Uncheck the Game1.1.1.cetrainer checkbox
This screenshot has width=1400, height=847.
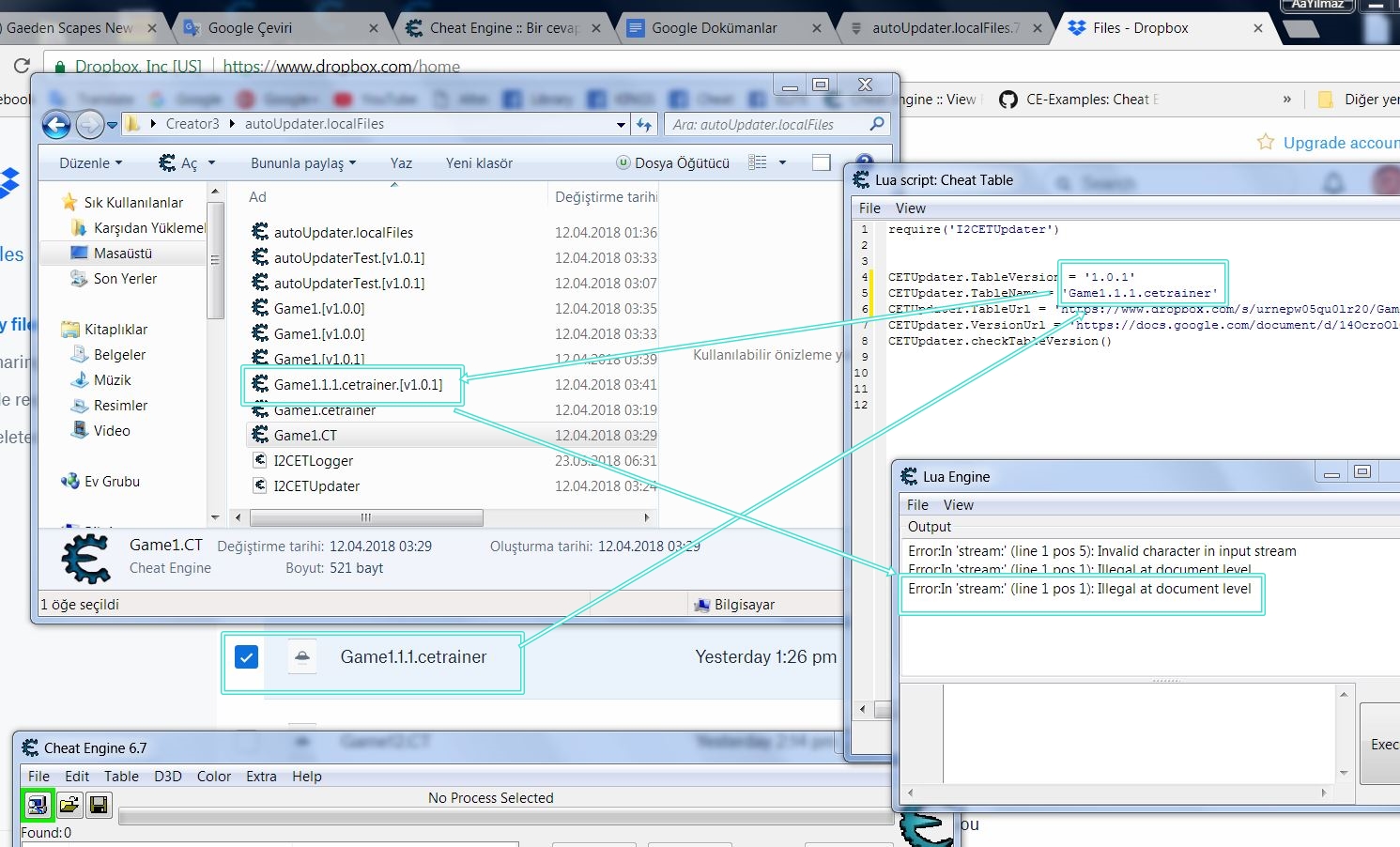[x=246, y=656]
